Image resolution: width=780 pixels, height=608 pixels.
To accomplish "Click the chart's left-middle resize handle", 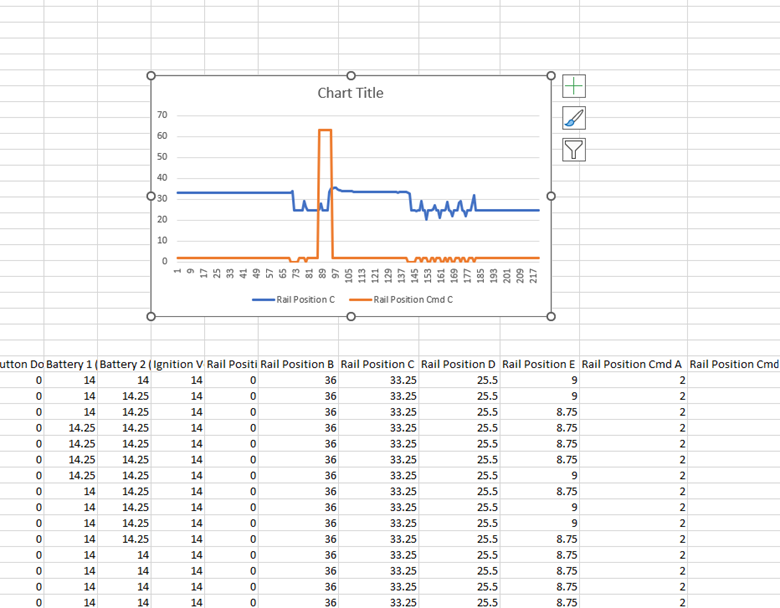I will click(151, 196).
